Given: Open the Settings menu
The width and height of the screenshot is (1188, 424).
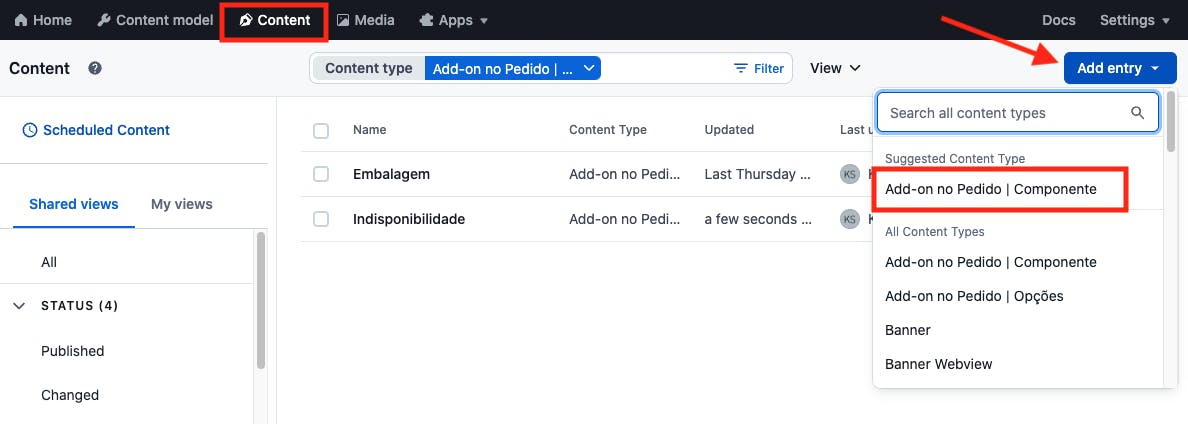Looking at the screenshot, I should pyautogui.click(x=1134, y=20).
